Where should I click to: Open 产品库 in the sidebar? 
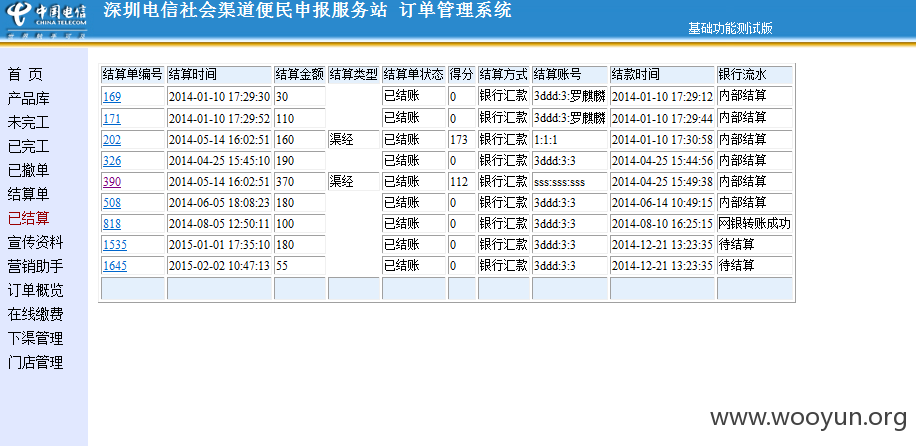28,98
